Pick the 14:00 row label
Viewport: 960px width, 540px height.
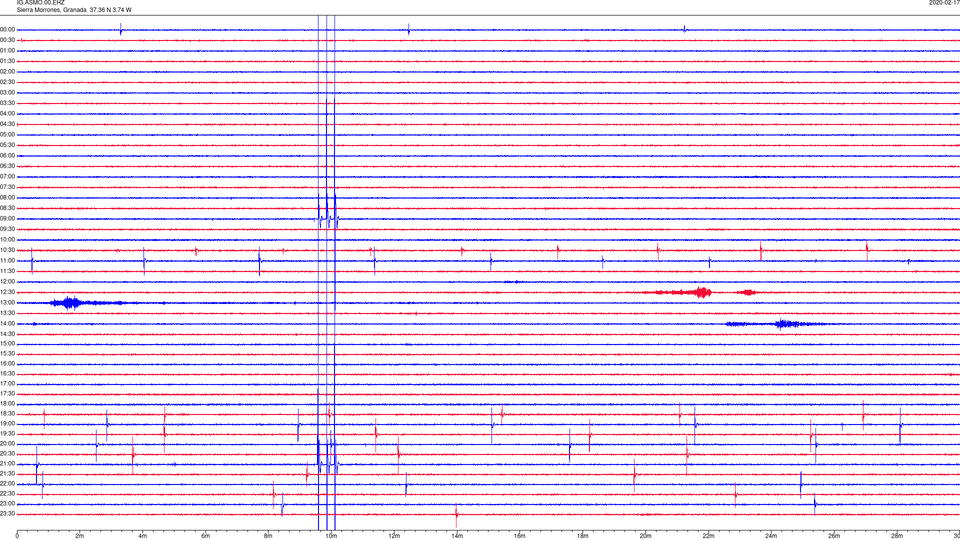[x=7, y=323]
